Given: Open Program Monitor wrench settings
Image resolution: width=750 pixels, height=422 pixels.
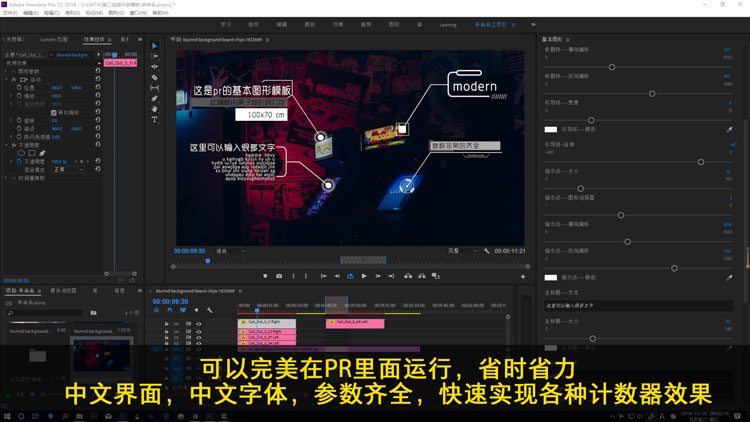Looking at the screenshot, I should pyautogui.click(x=486, y=251).
